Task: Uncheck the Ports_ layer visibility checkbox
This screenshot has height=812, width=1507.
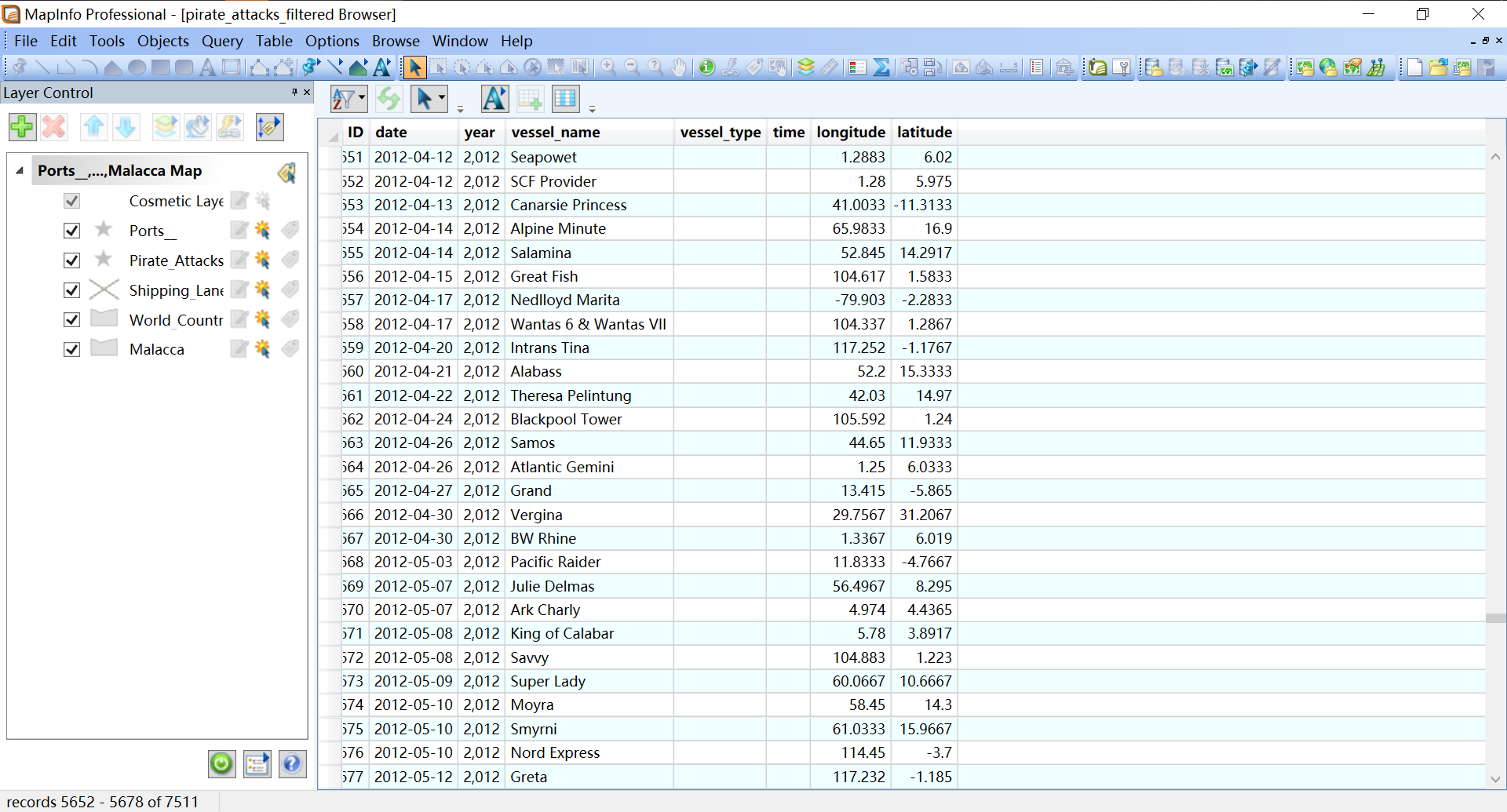Action: coord(71,231)
